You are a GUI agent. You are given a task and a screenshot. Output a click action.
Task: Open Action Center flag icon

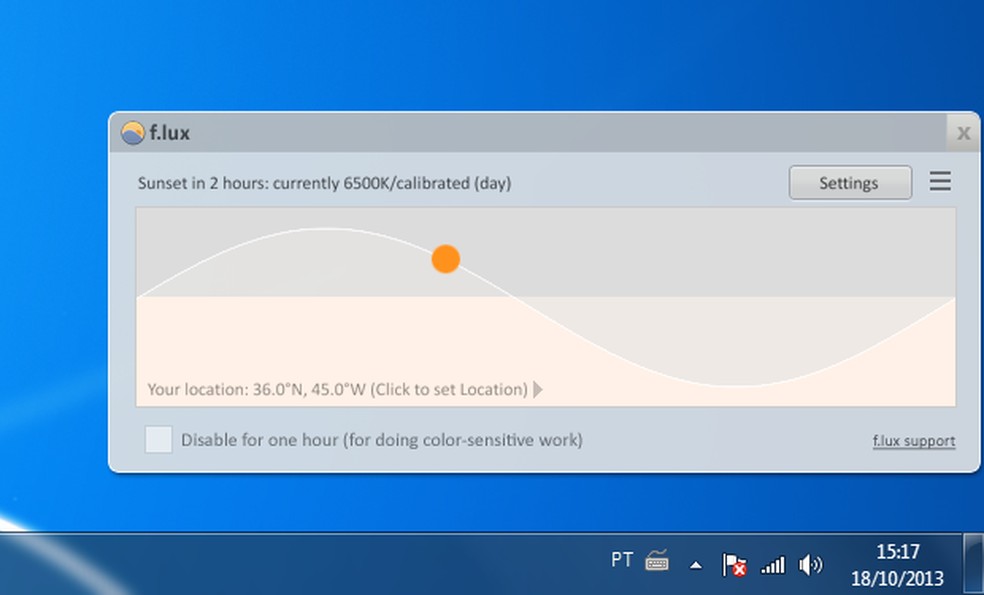pos(734,564)
